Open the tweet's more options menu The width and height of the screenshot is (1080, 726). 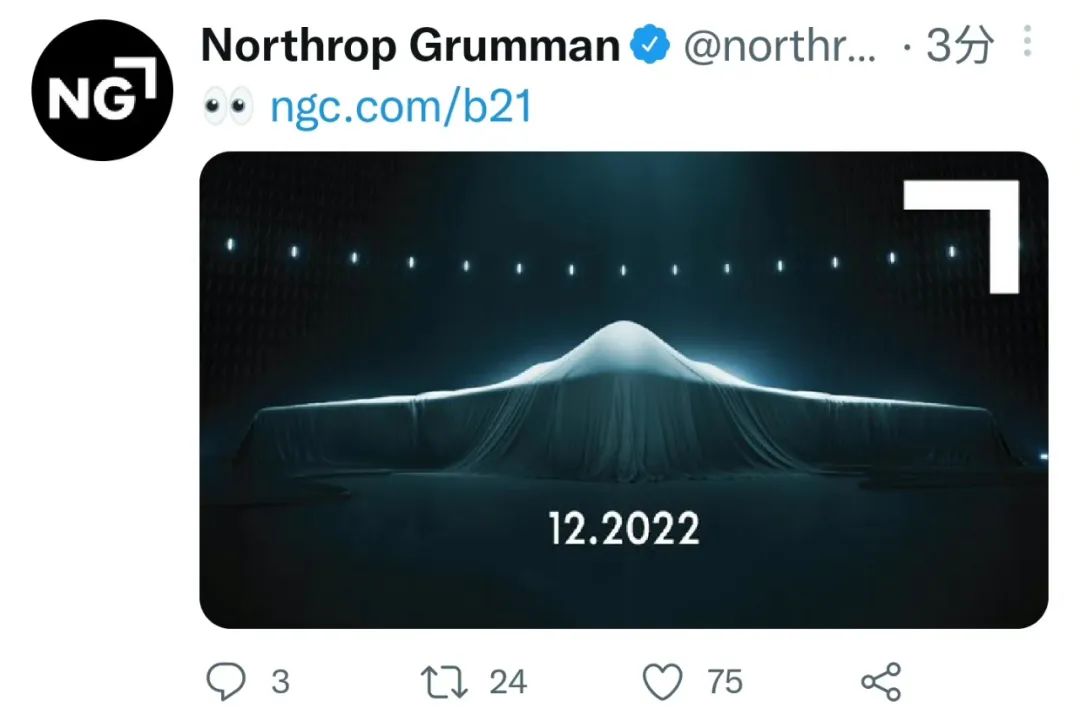point(1027,43)
